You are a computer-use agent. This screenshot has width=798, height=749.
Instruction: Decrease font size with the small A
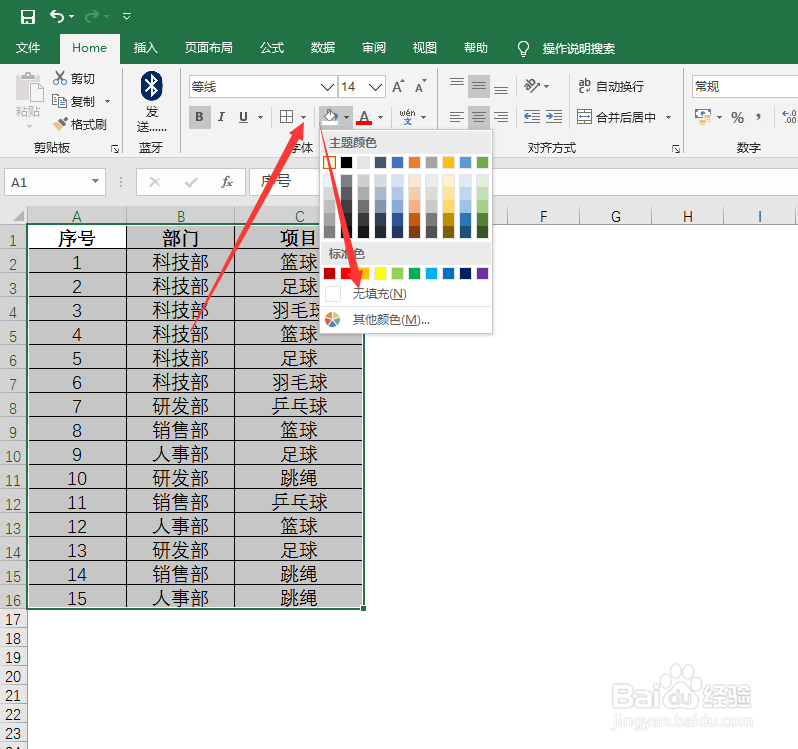(x=420, y=87)
